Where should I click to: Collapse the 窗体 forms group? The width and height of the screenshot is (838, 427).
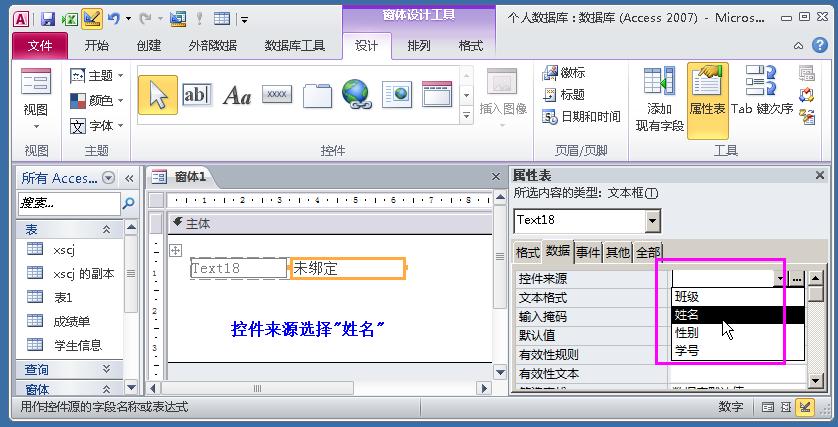pyautogui.click(x=106, y=389)
